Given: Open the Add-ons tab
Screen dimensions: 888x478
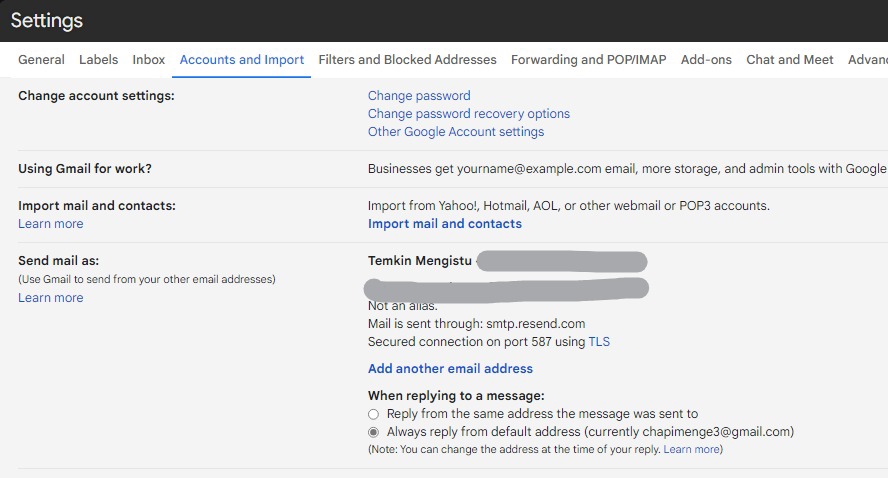Looking at the screenshot, I should (x=706, y=60).
